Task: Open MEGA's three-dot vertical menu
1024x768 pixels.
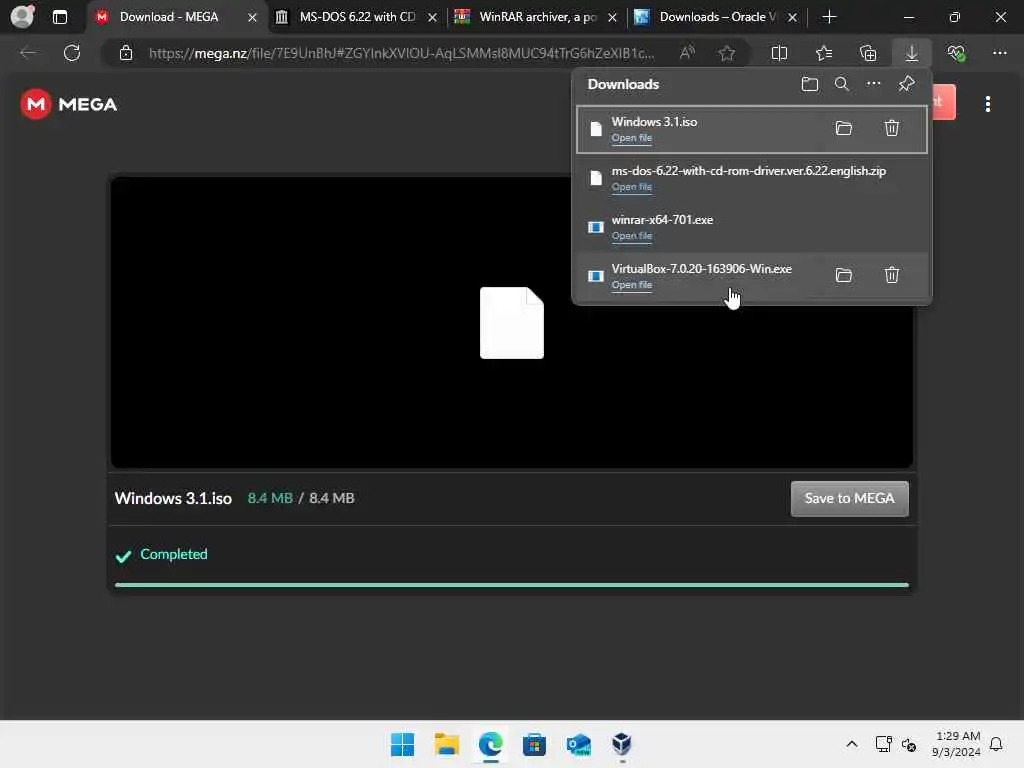Action: (x=987, y=104)
